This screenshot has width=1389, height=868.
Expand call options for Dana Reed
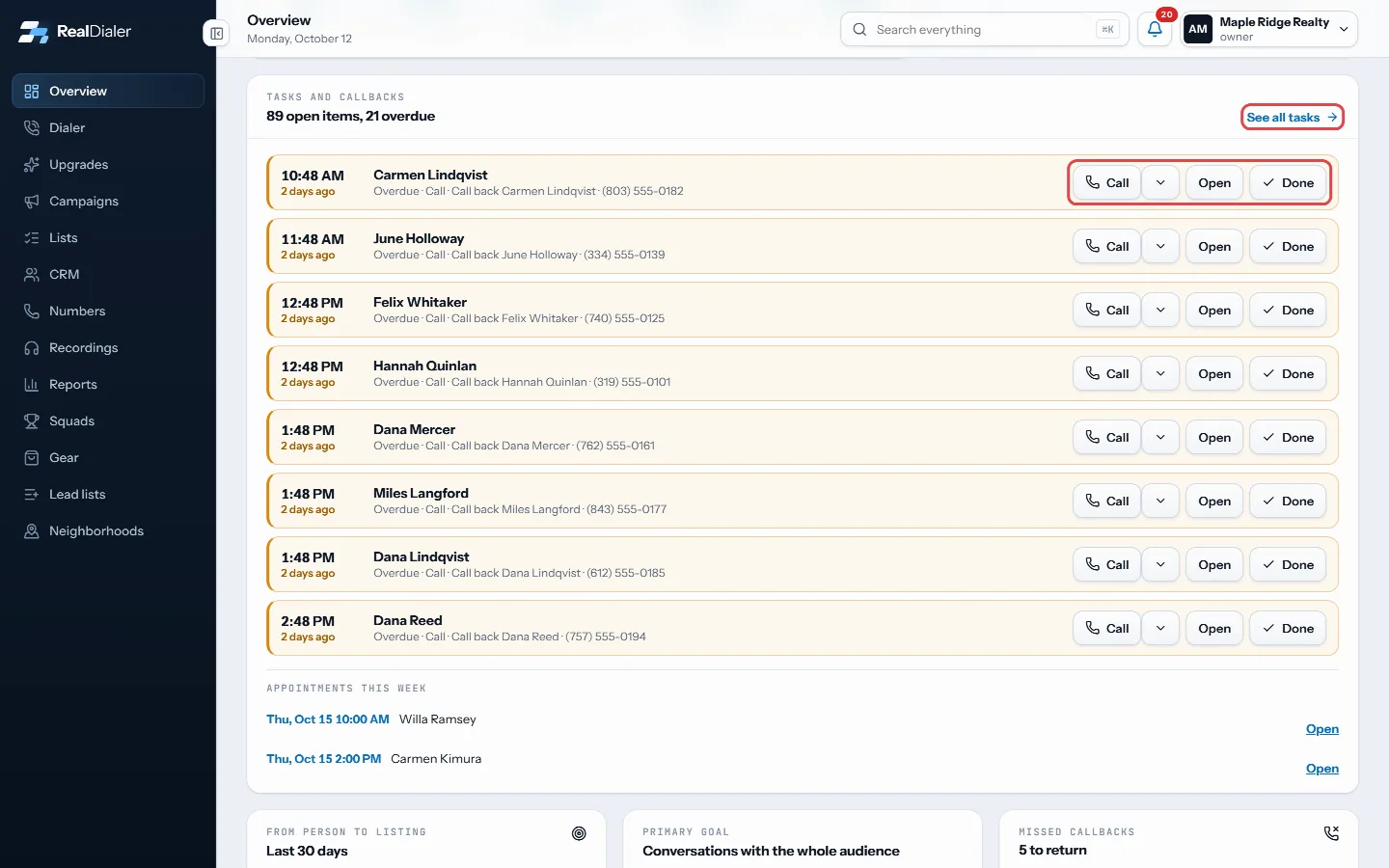tap(1160, 629)
